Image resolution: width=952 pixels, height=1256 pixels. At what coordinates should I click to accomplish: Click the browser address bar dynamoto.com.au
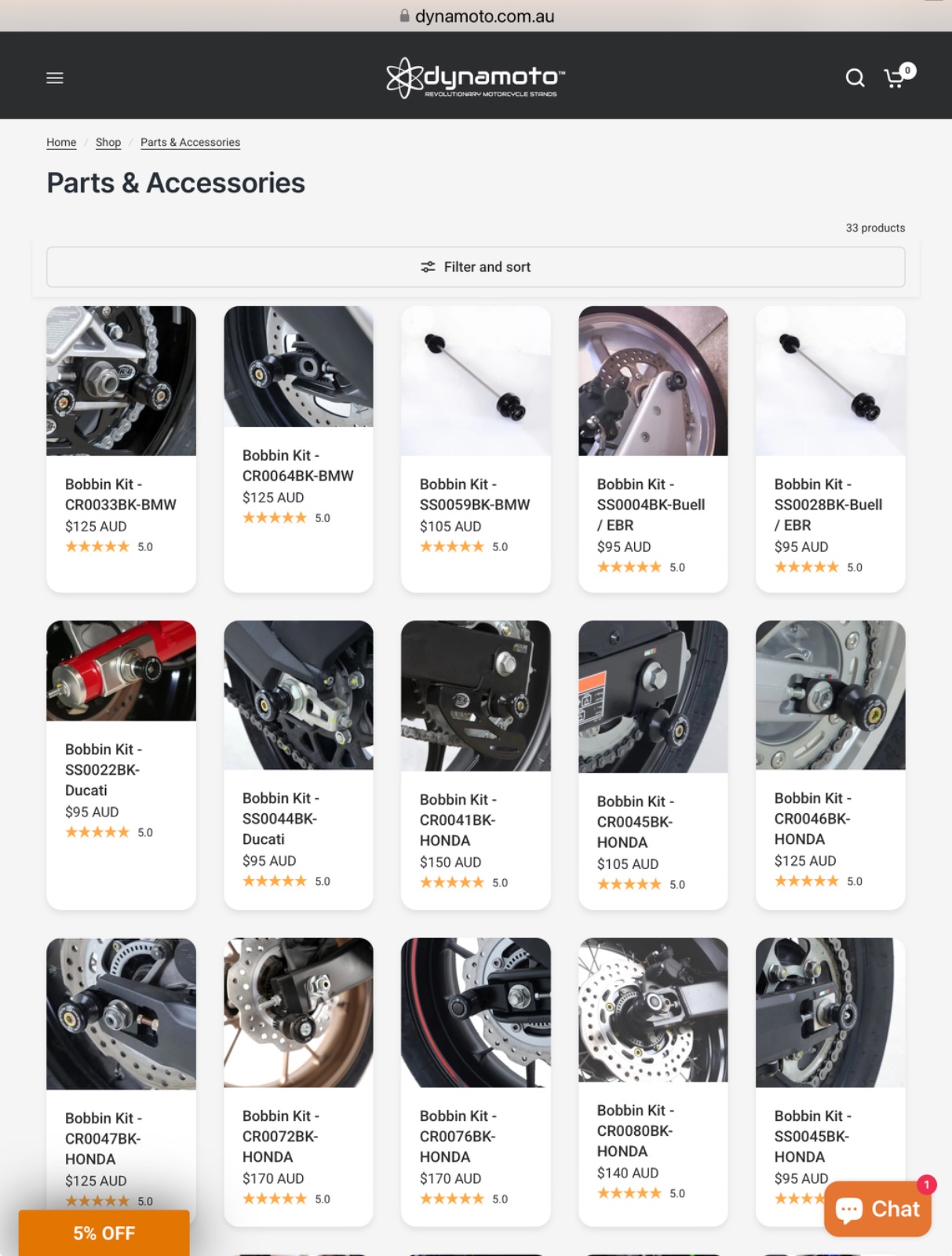(476, 16)
